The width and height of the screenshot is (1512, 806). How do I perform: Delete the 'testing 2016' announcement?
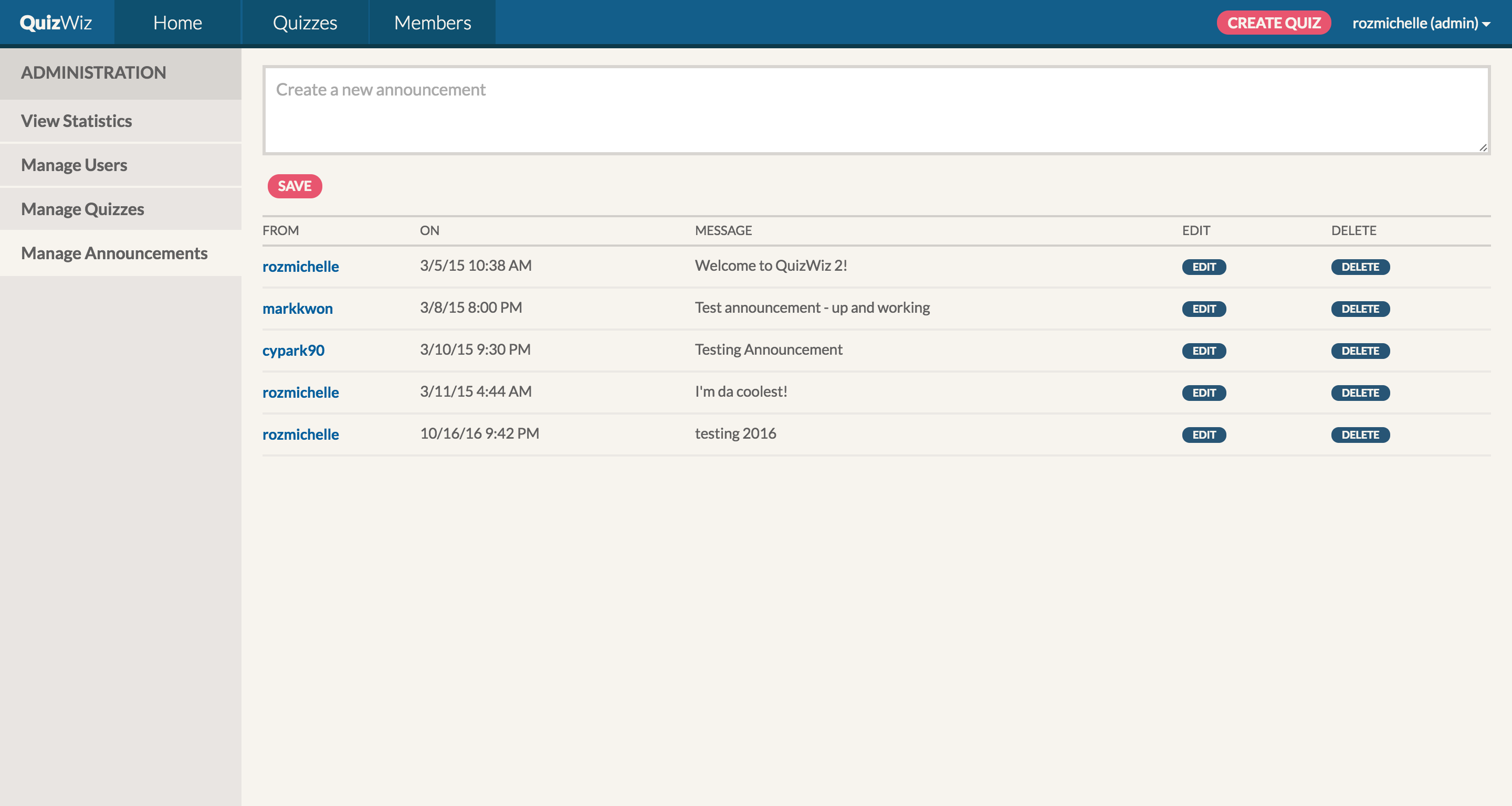point(1359,434)
